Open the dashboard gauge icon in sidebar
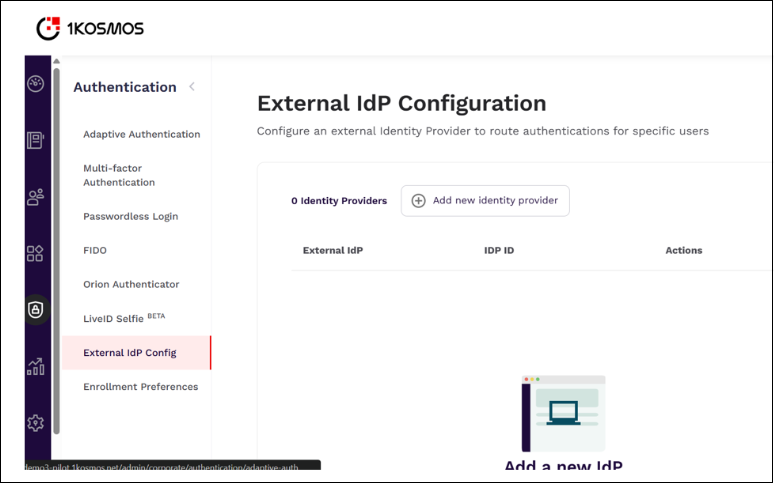 (x=36, y=84)
